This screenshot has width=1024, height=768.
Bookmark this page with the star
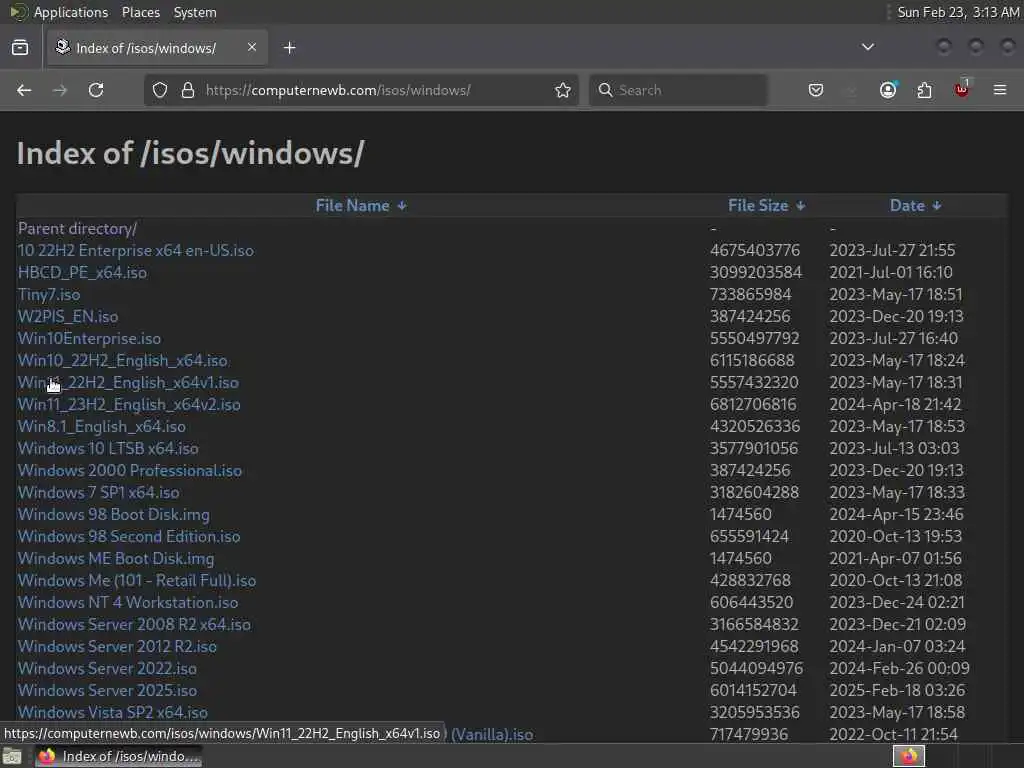pyautogui.click(x=563, y=90)
